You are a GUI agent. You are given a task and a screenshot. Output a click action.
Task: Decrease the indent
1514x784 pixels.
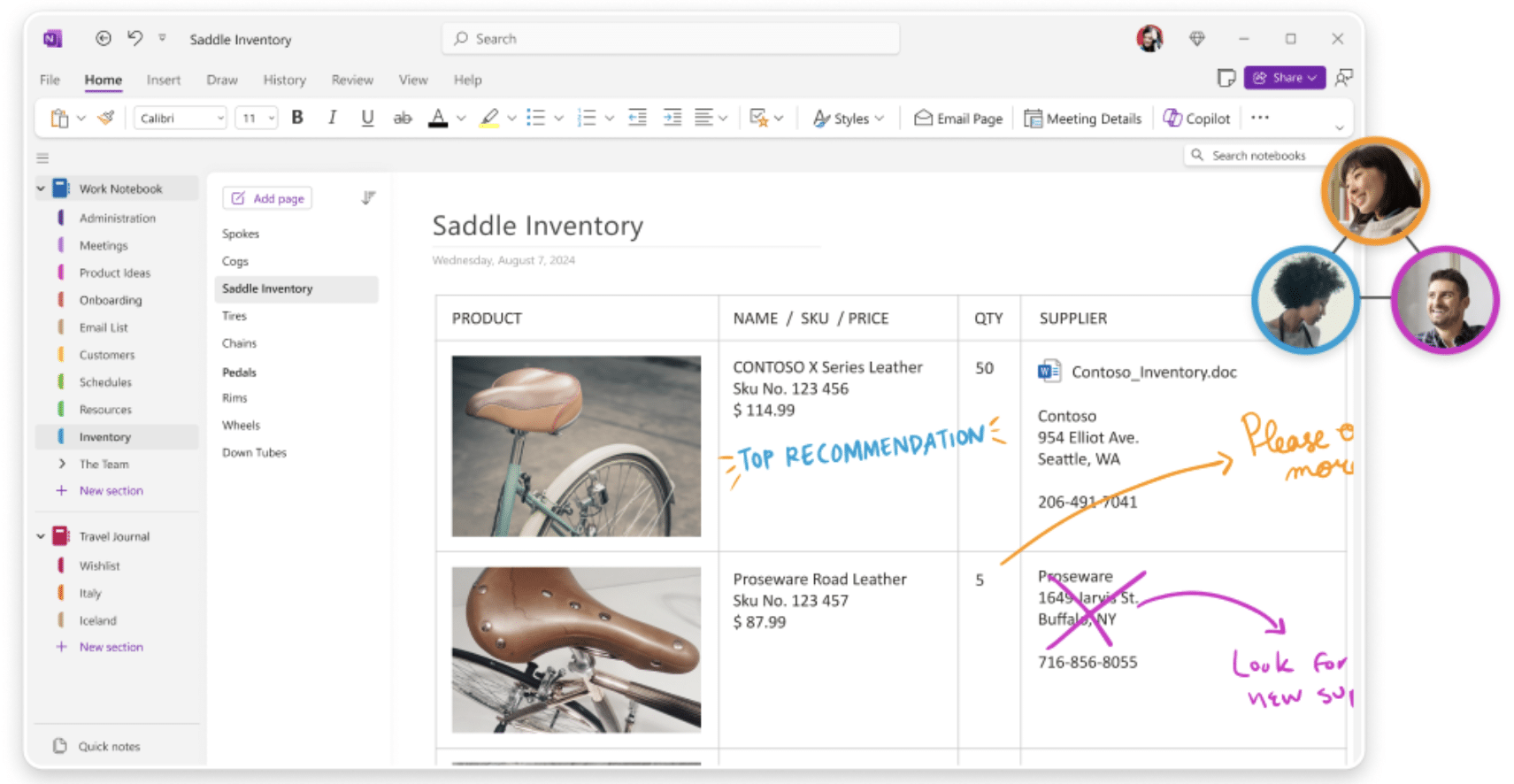[637, 118]
